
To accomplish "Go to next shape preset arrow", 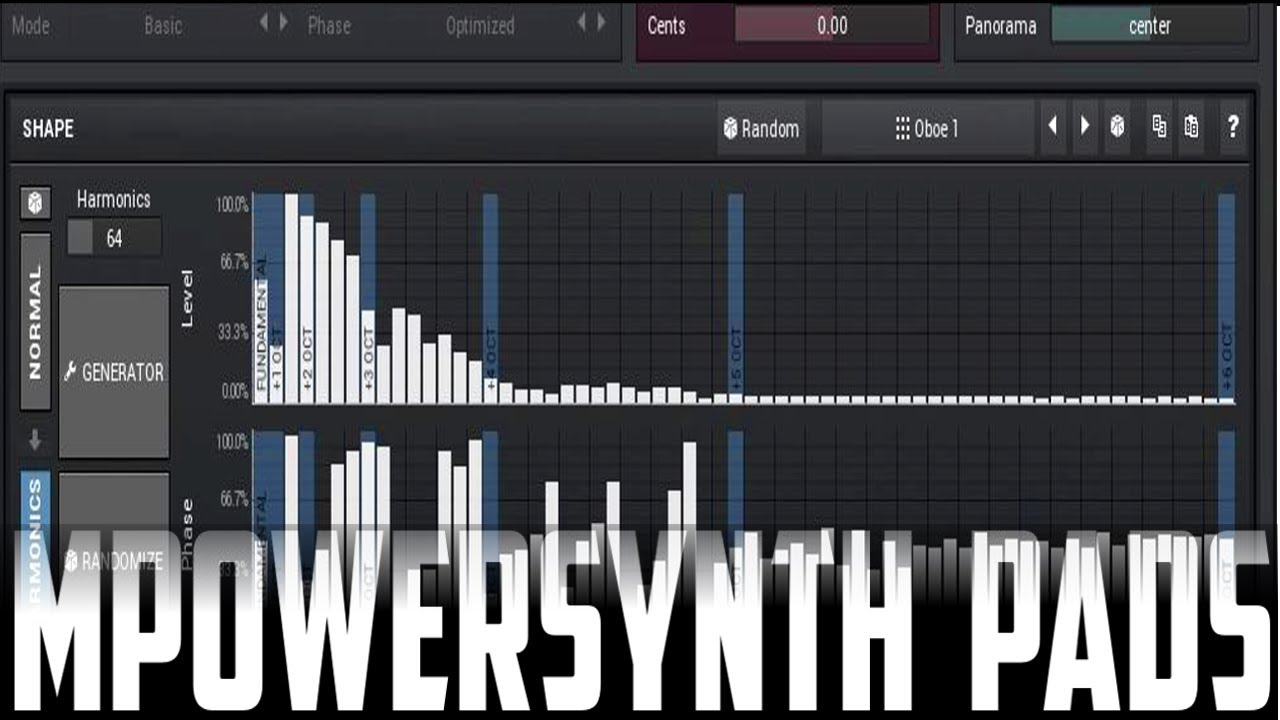I will (x=1085, y=127).
